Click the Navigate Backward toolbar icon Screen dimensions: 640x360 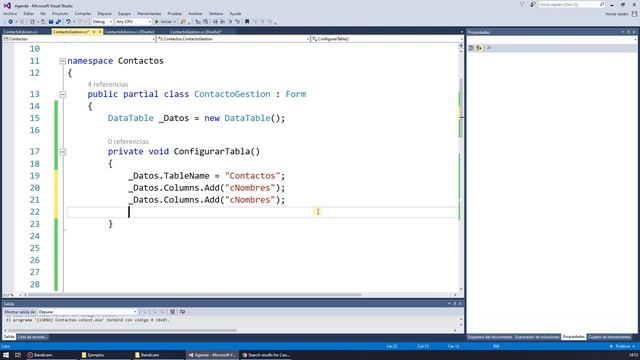click(x=10, y=22)
